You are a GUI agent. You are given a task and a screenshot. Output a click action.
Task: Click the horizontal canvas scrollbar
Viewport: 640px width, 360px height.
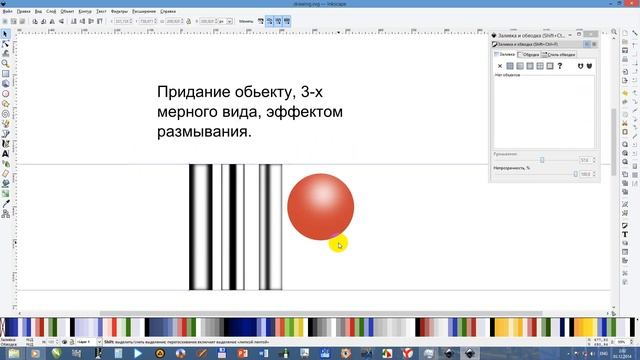320,313
